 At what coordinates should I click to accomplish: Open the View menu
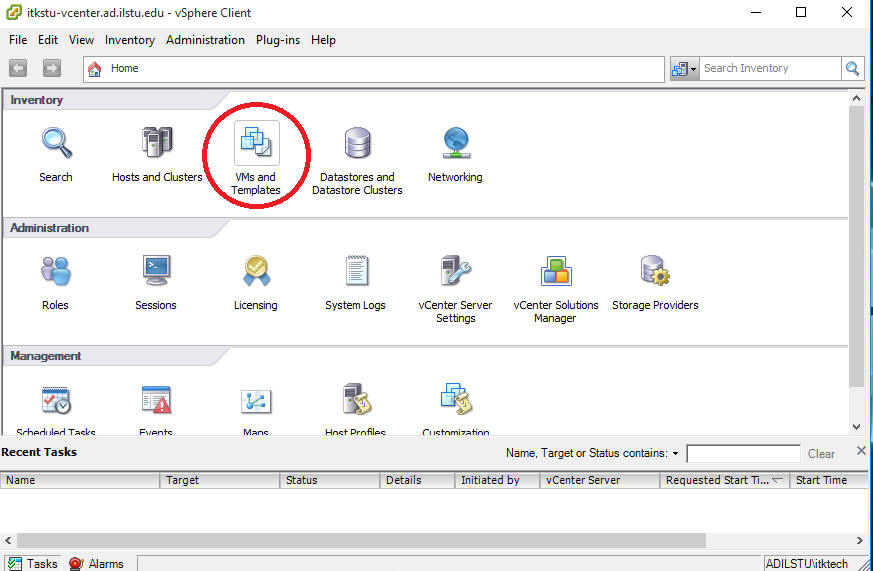(81, 40)
